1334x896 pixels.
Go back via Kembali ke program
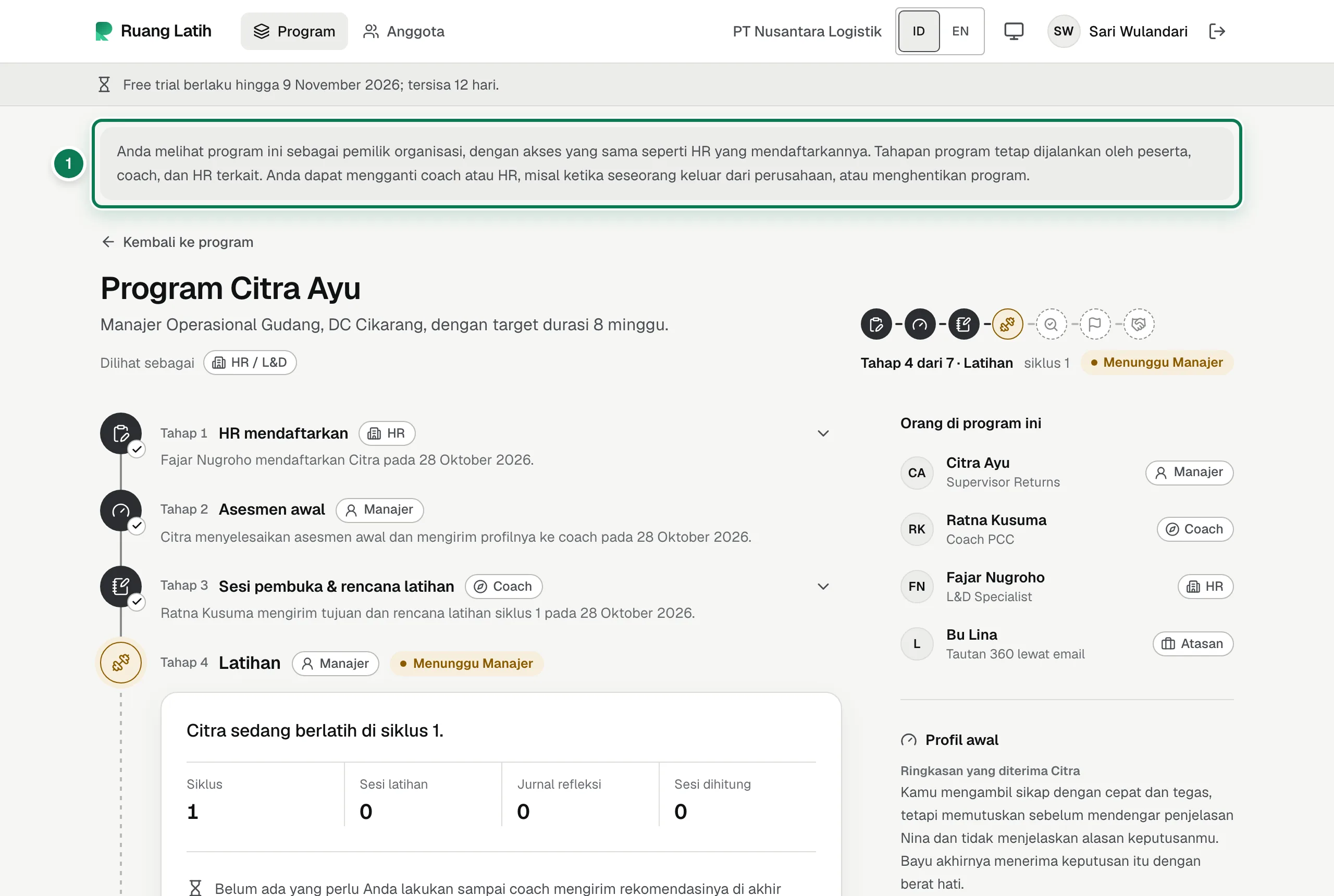(177, 242)
